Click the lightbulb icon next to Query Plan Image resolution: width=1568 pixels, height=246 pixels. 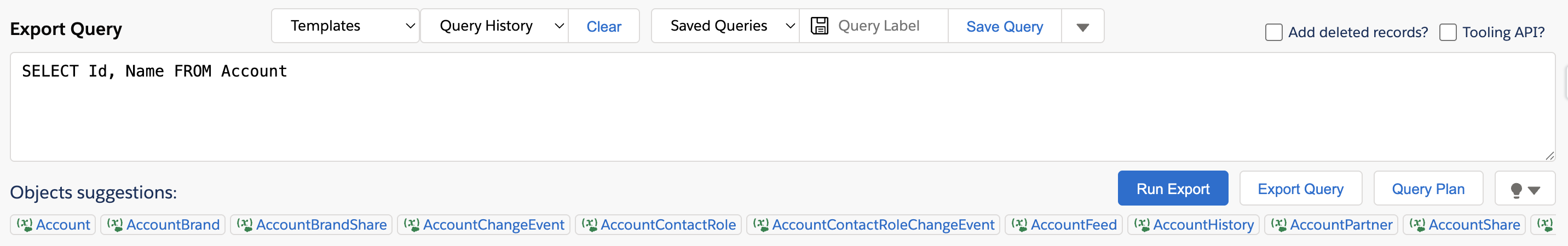click(1516, 190)
